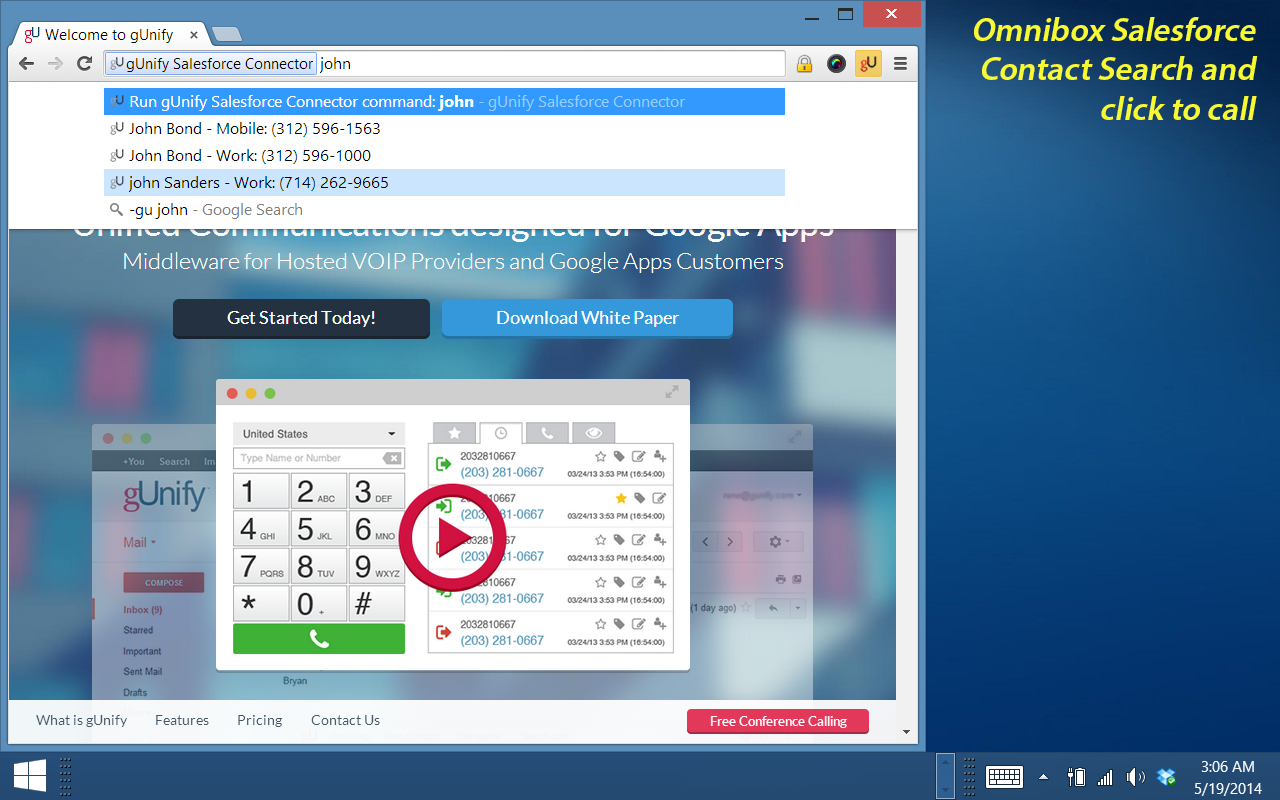Open the Pricing page link

[260, 720]
